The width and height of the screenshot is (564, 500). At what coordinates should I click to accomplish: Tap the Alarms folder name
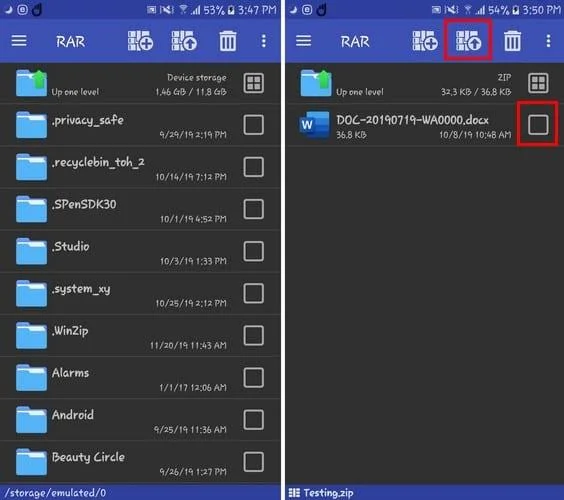(x=70, y=373)
